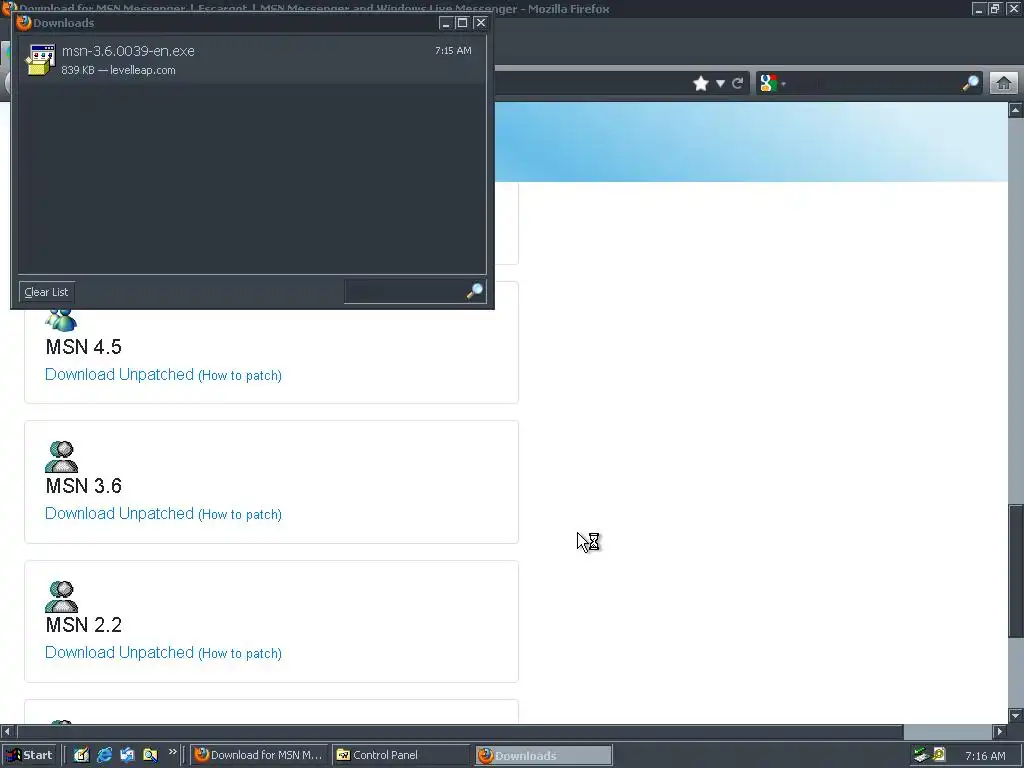
Task: Click the MSN 4.5 buddy icon
Action: click(61, 320)
